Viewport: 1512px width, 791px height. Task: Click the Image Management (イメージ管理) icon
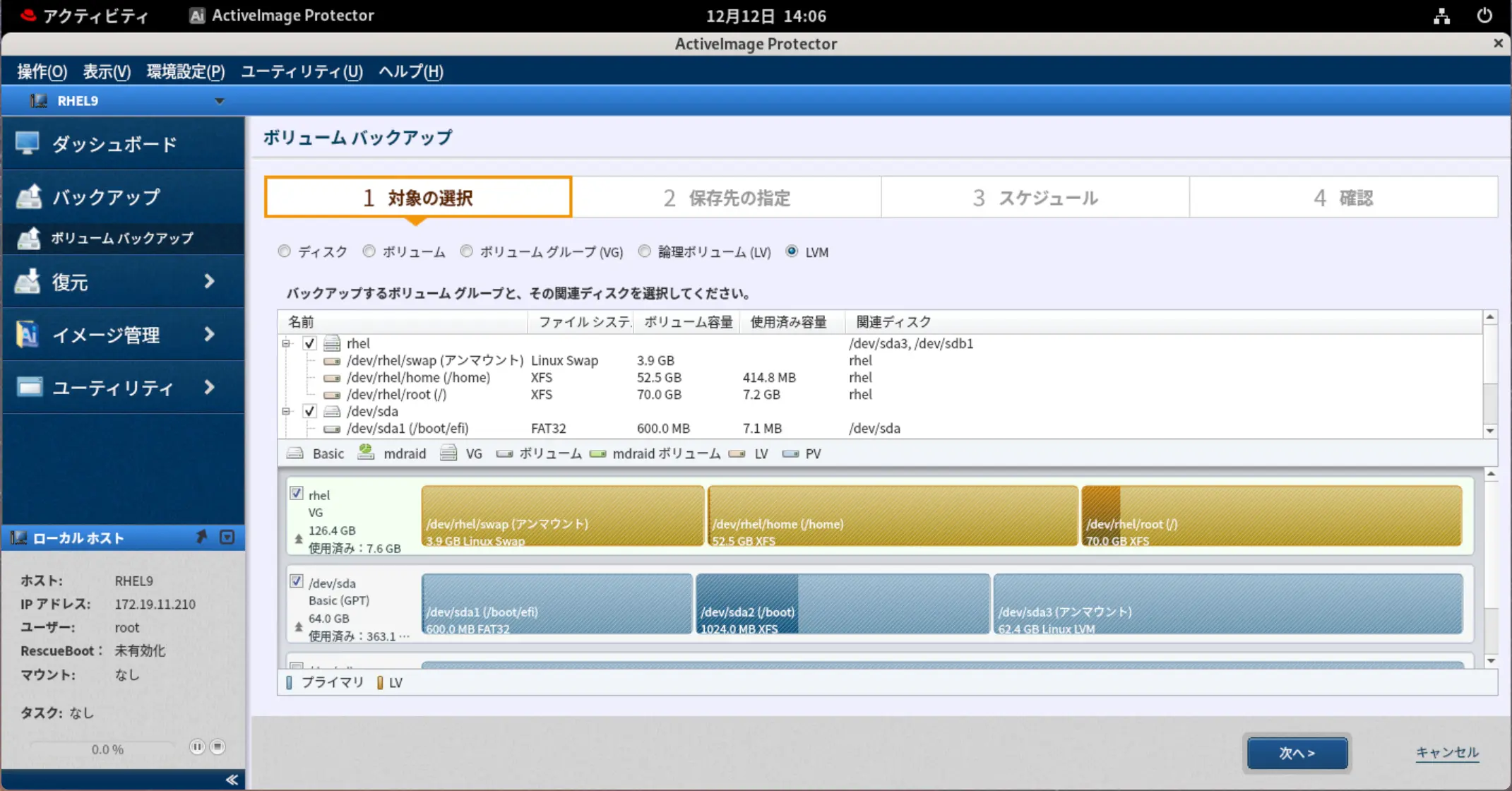[x=28, y=334]
